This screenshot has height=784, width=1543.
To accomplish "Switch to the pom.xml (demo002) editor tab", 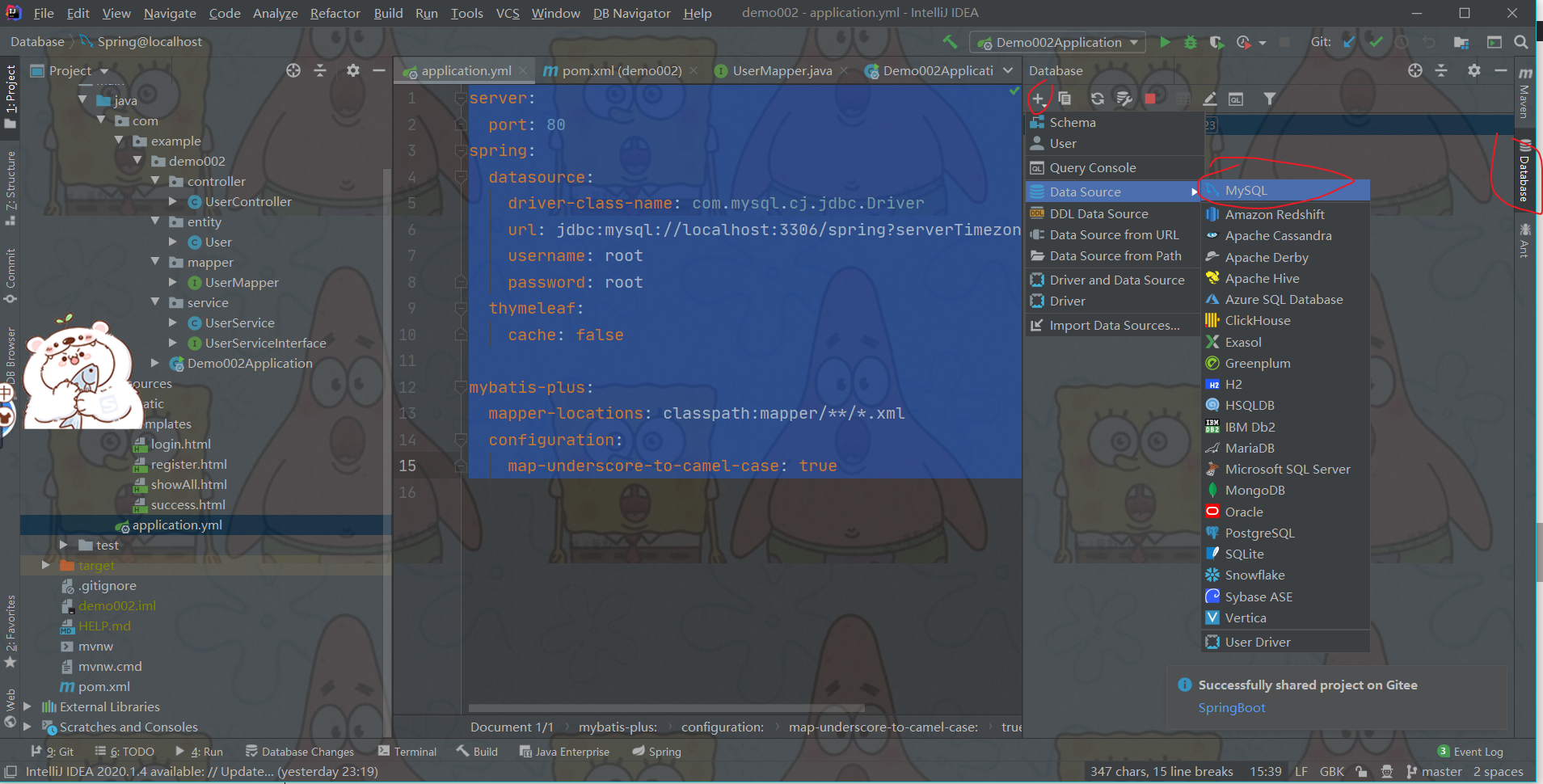I will point(622,70).
